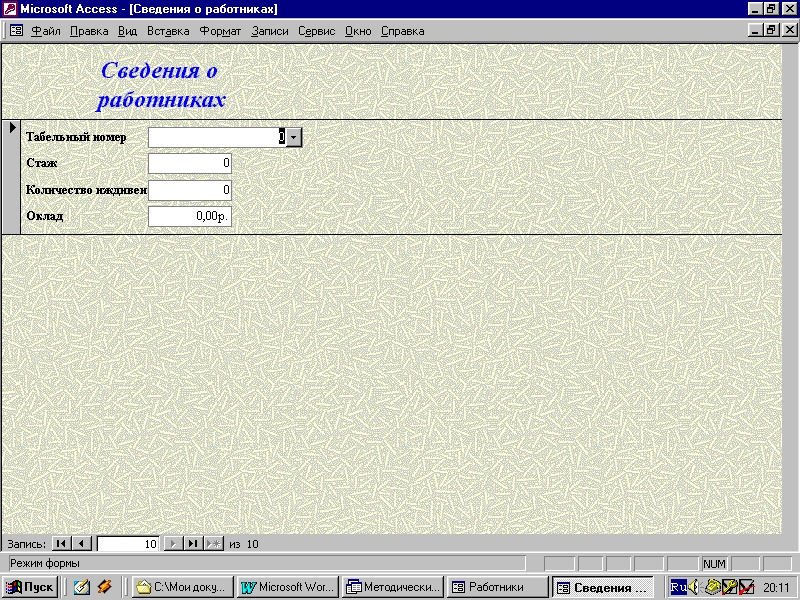Click the Сведения о работниках heading

[161, 85]
